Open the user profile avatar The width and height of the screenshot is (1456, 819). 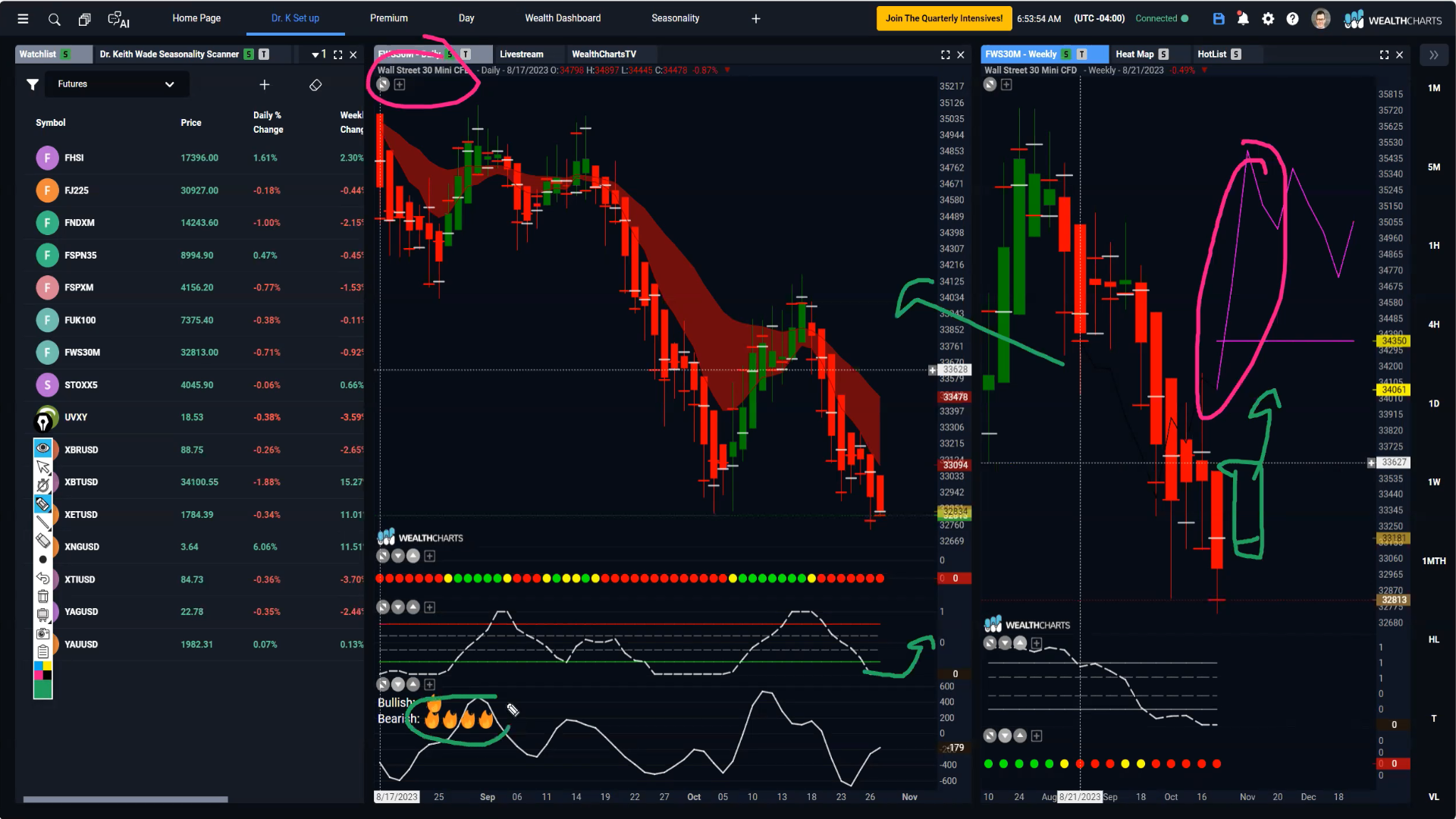[1320, 18]
